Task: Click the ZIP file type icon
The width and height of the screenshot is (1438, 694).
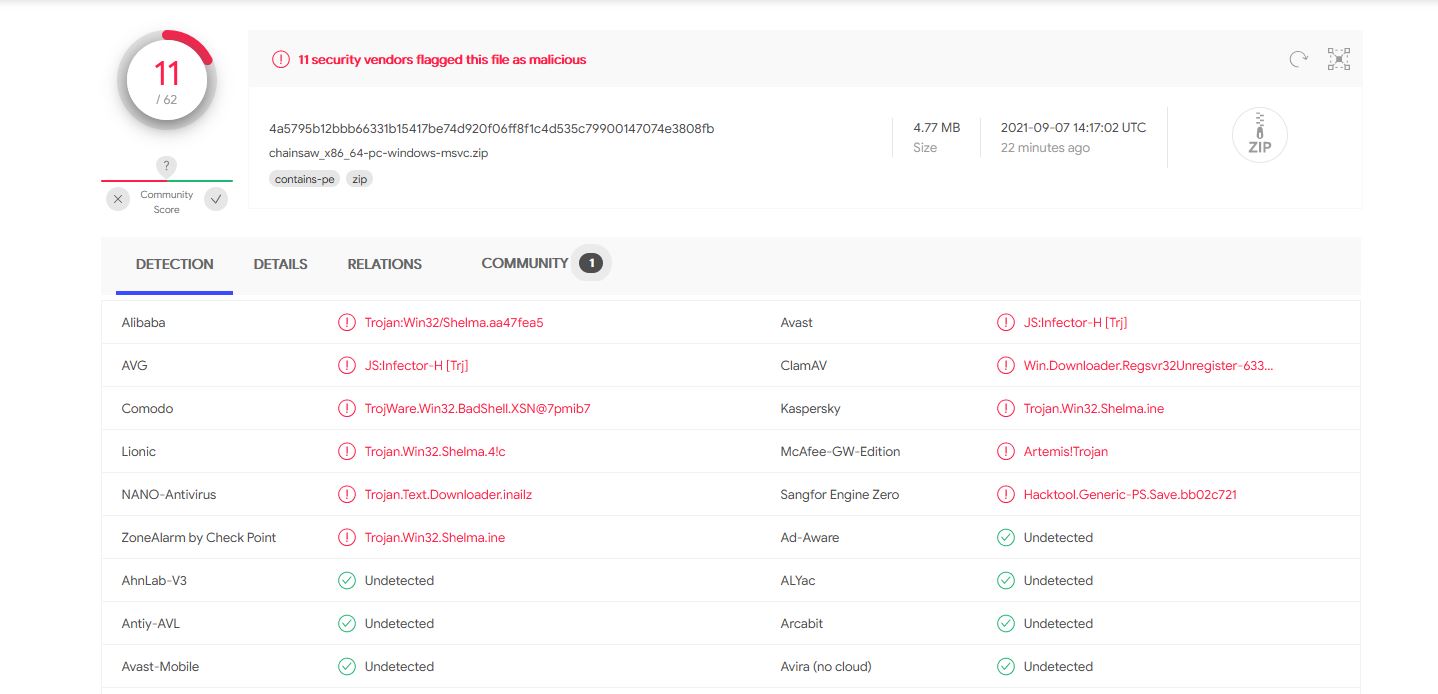Action: click(x=1259, y=135)
